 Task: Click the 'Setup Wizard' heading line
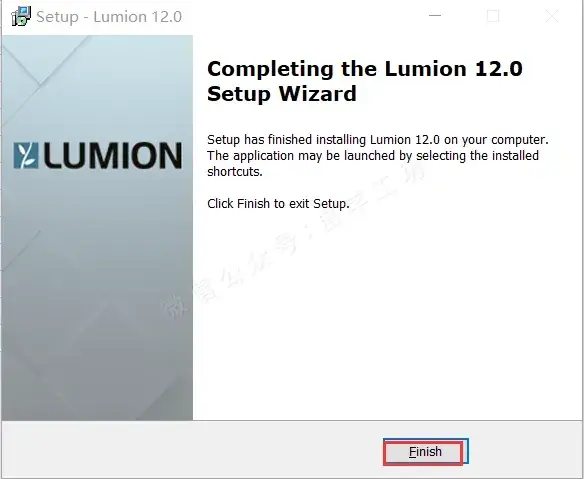point(282,93)
